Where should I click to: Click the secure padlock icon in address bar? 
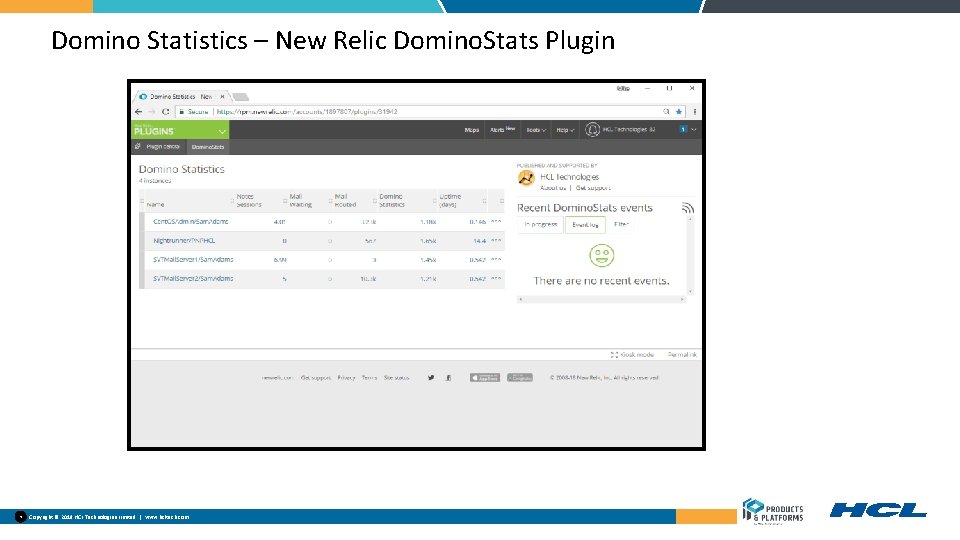click(x=181, y=111)
